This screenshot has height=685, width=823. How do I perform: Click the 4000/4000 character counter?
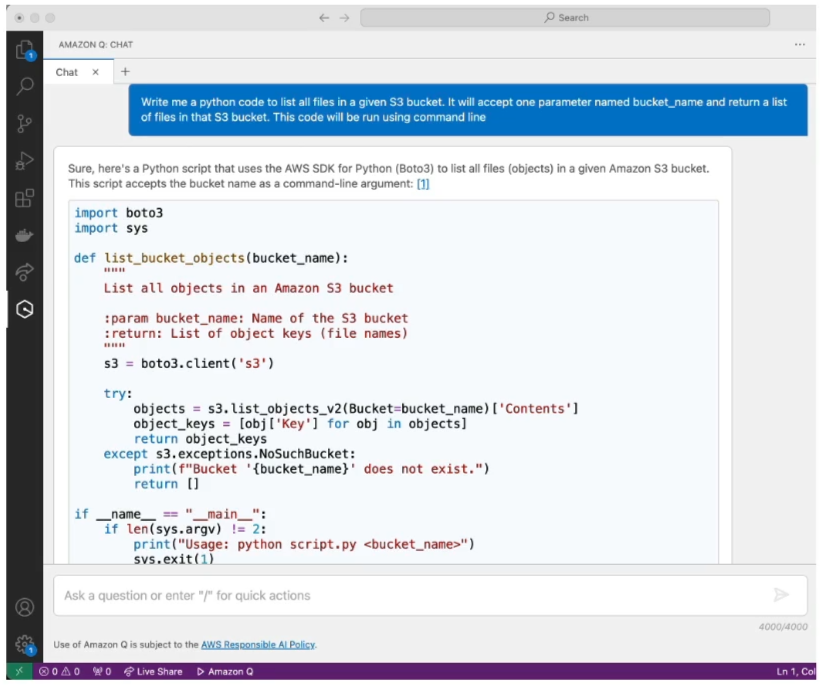pyautogui.click(x=783, y=627)
